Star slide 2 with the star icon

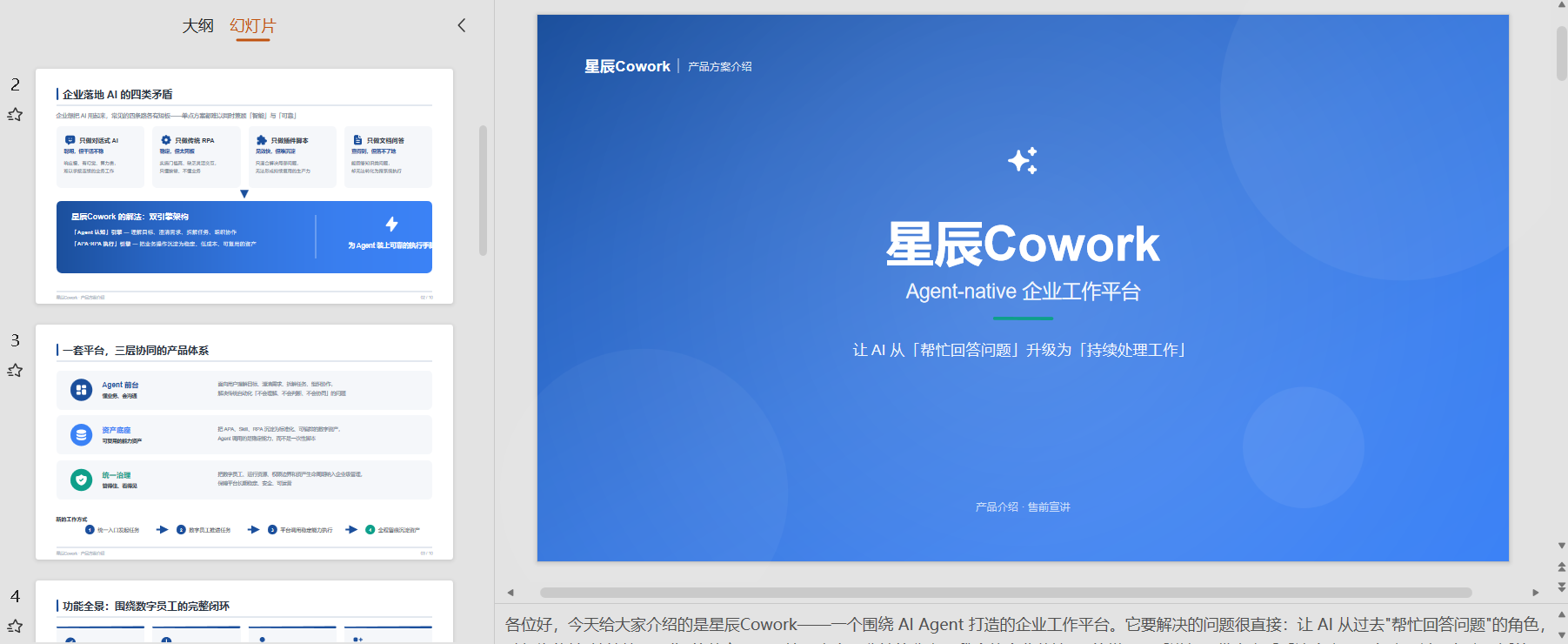point(15,114)
